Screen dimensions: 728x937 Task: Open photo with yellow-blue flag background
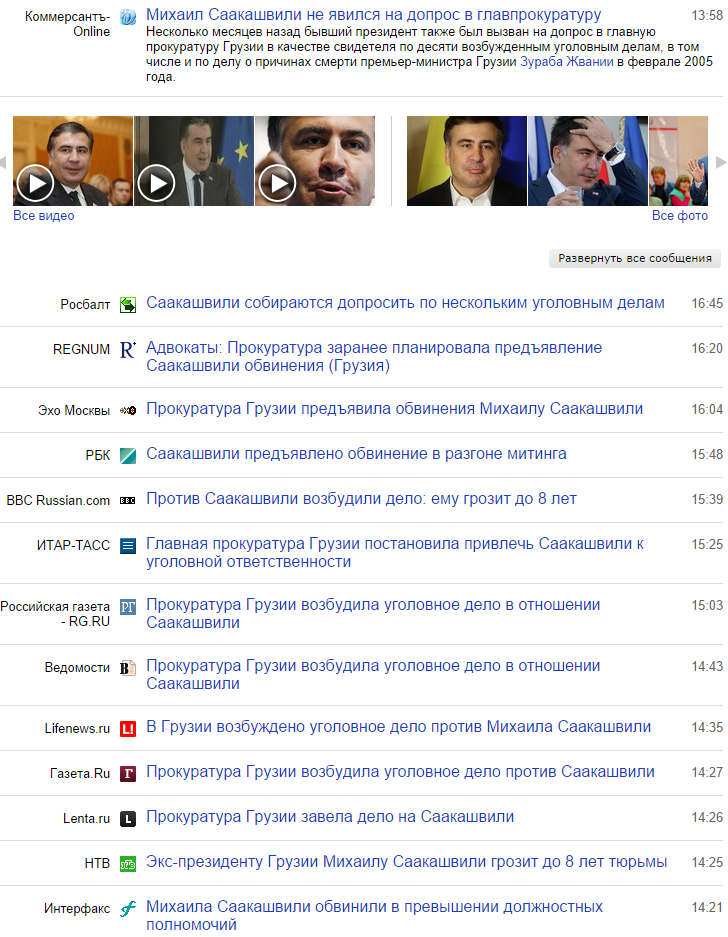click(x=467, y=161)
